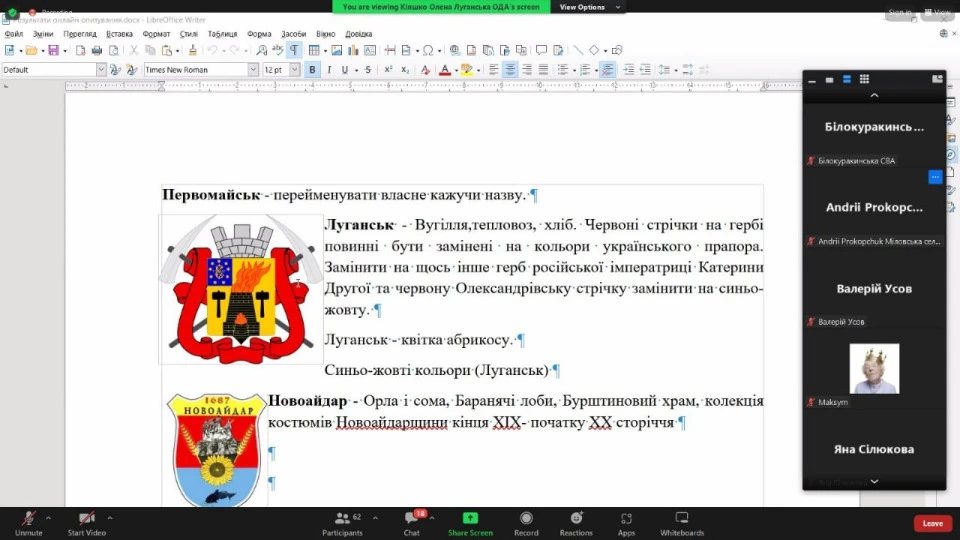
Task: Expand the Font Color dropdown arrow
Action: (457, 70)
